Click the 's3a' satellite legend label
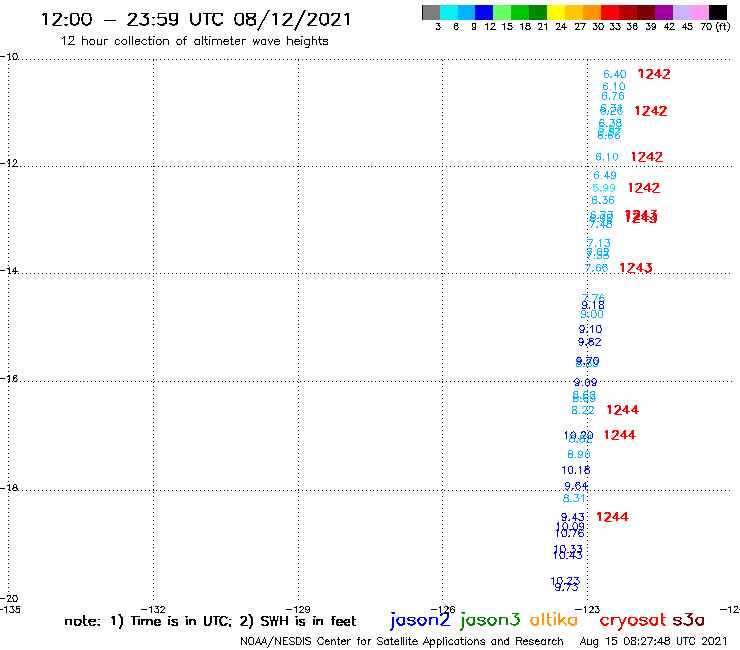The height and width of the screenshot is (650, 740). pyautogui.click(x=688, y=620)
